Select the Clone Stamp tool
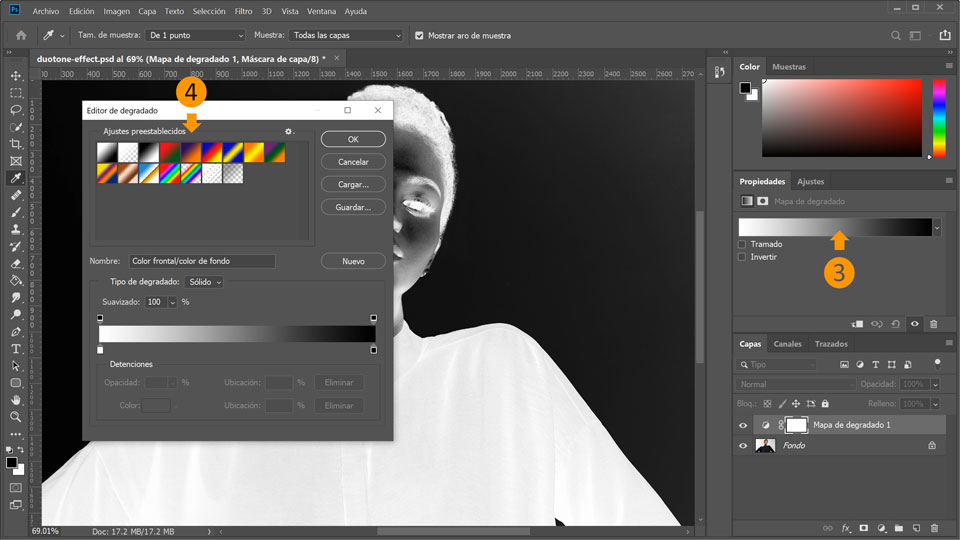The image size is (960, 540). pyautogui.click(x=16, y=230)
